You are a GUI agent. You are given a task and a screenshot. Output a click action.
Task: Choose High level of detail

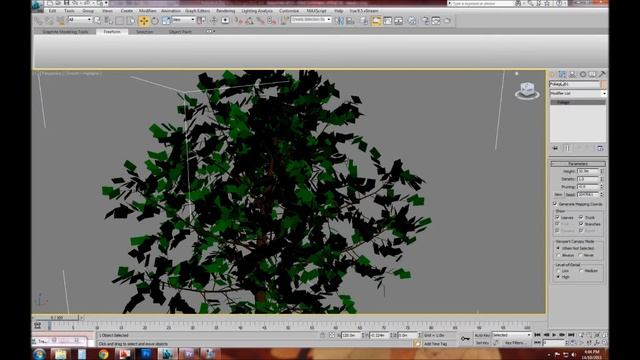[558, 277]
